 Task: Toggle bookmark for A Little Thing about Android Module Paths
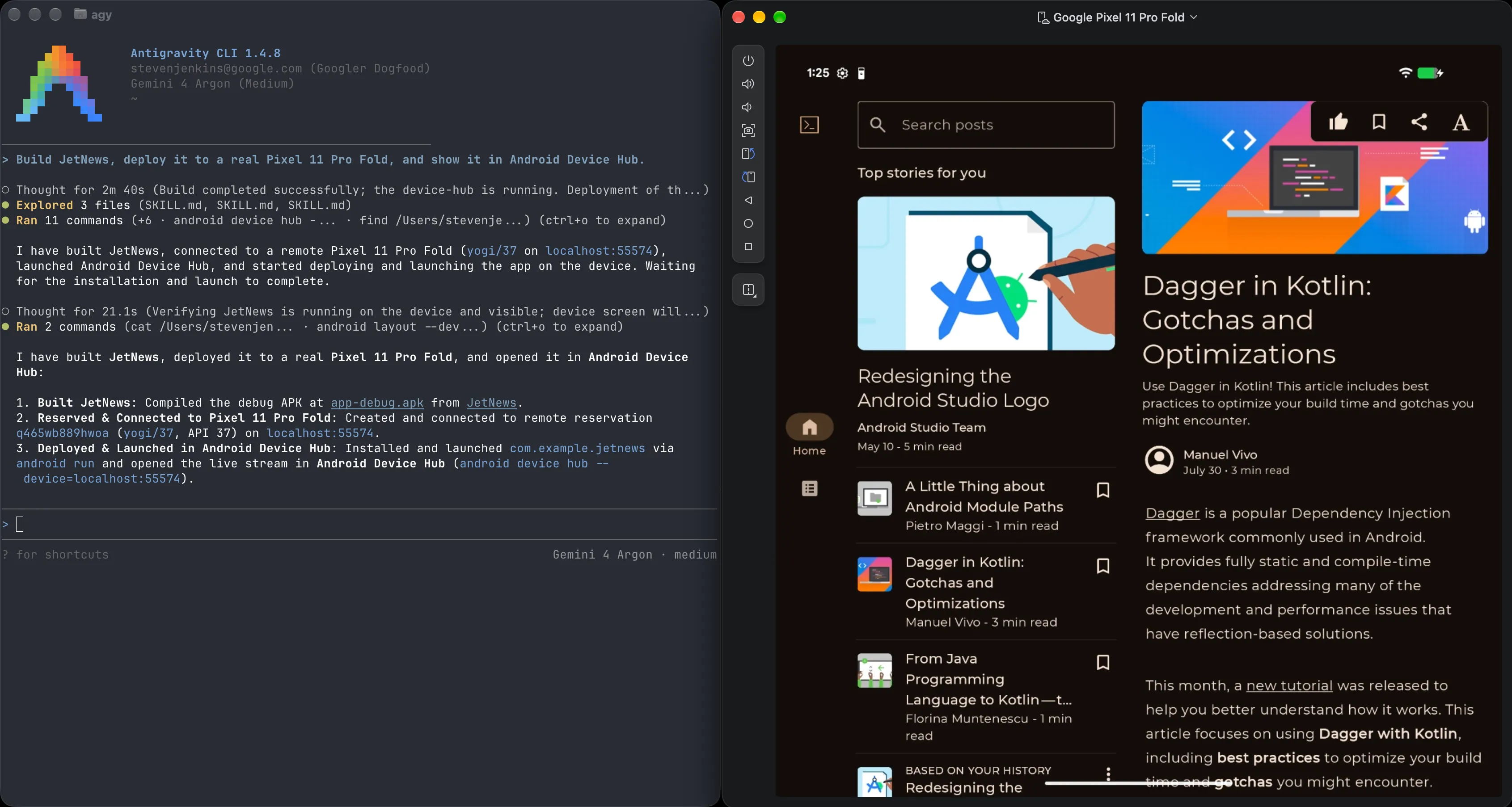pos(1103,490)
